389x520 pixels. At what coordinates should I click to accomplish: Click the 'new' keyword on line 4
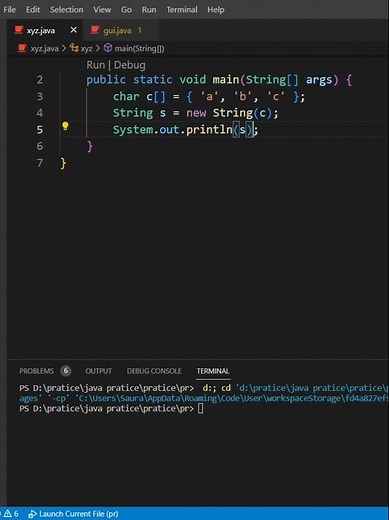pos(196,113)
